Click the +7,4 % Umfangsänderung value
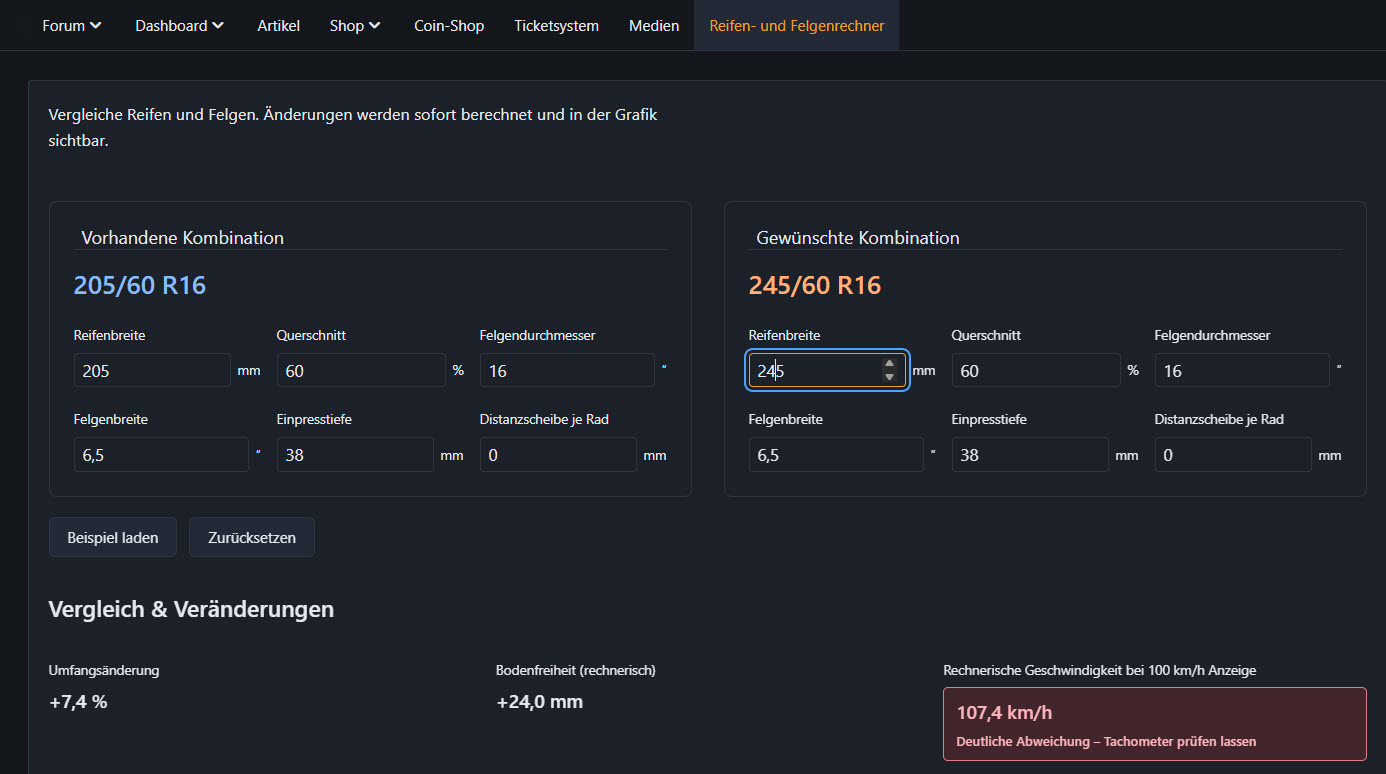Image resolution: width=1386 pixels, height=774 pixels. (78, 702)
